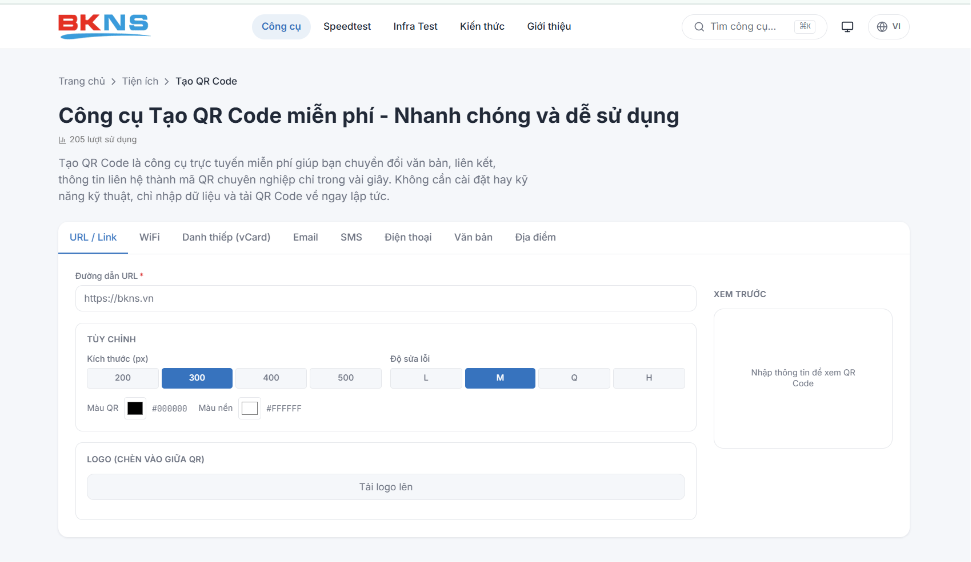The height and width of the screenshot is (562, 971).
Task: Open the black QR color swatch
Action: 135,409
